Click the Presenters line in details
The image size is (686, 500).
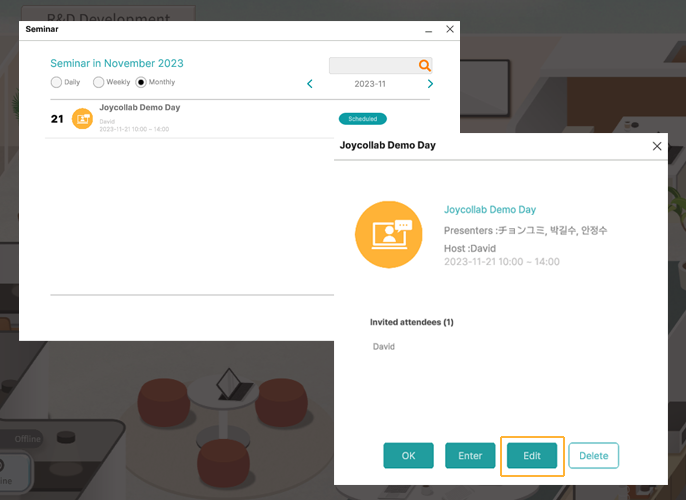tap(525, 230)
